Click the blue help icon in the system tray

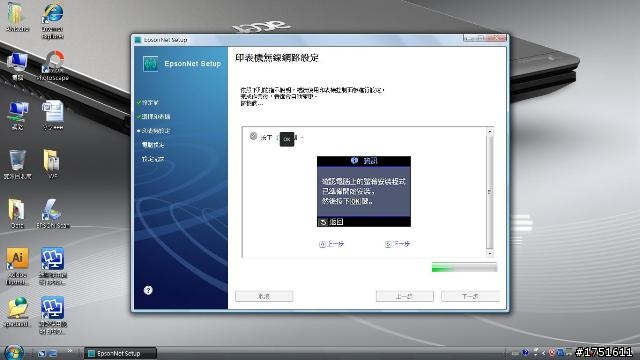coord(526,352)
